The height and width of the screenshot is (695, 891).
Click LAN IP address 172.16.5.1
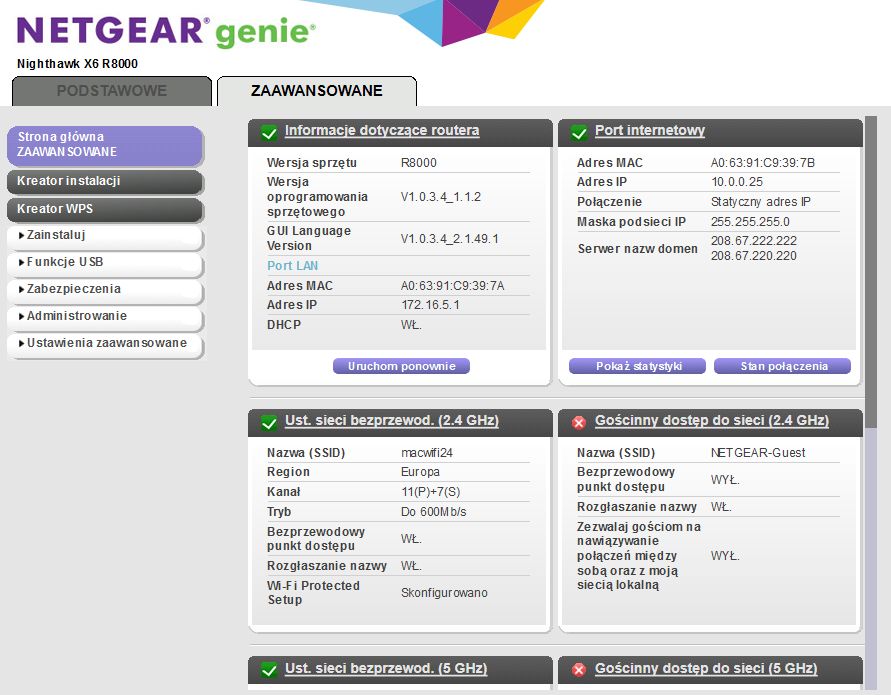(x=430, y=305)
